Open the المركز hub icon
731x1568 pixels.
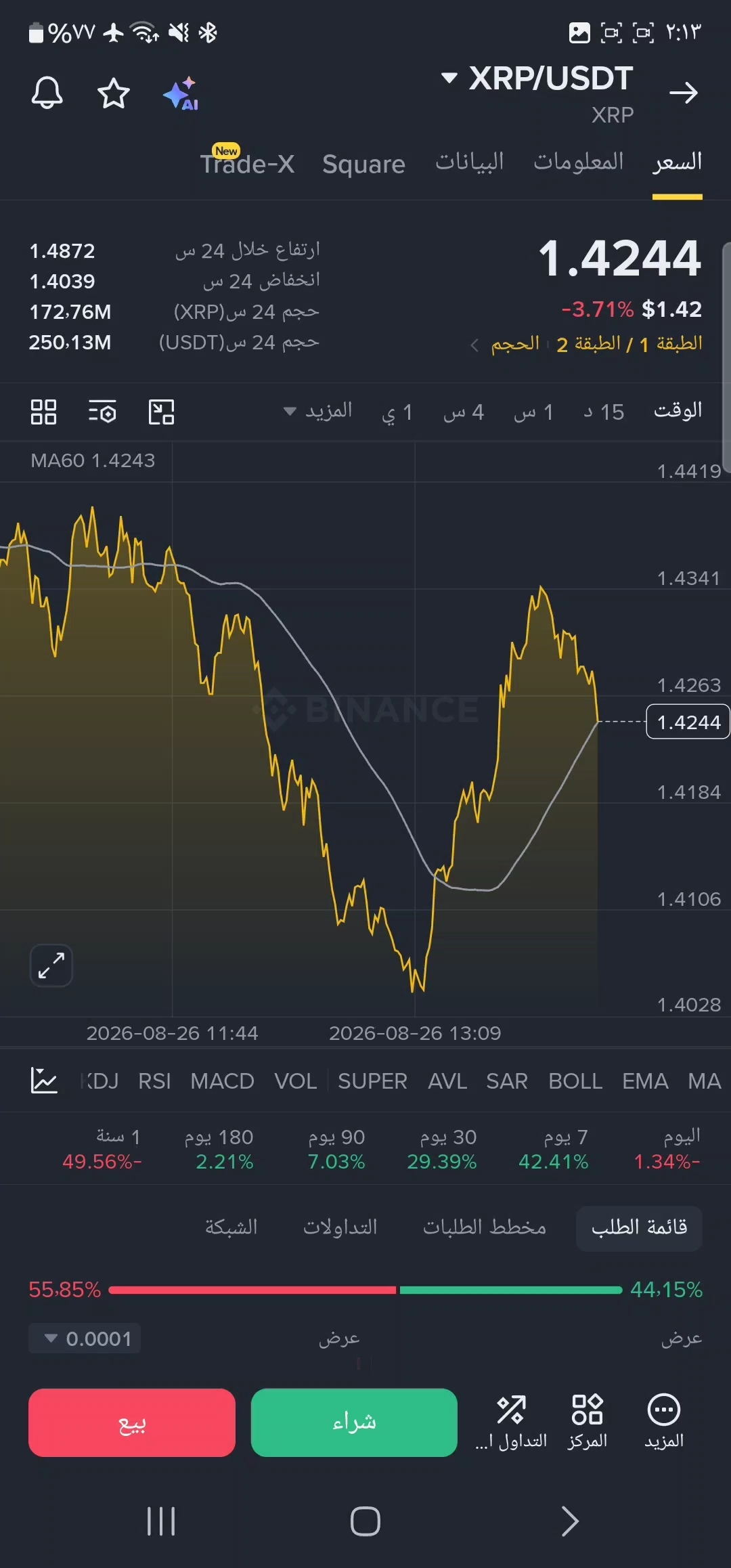tap(587, 1421)
